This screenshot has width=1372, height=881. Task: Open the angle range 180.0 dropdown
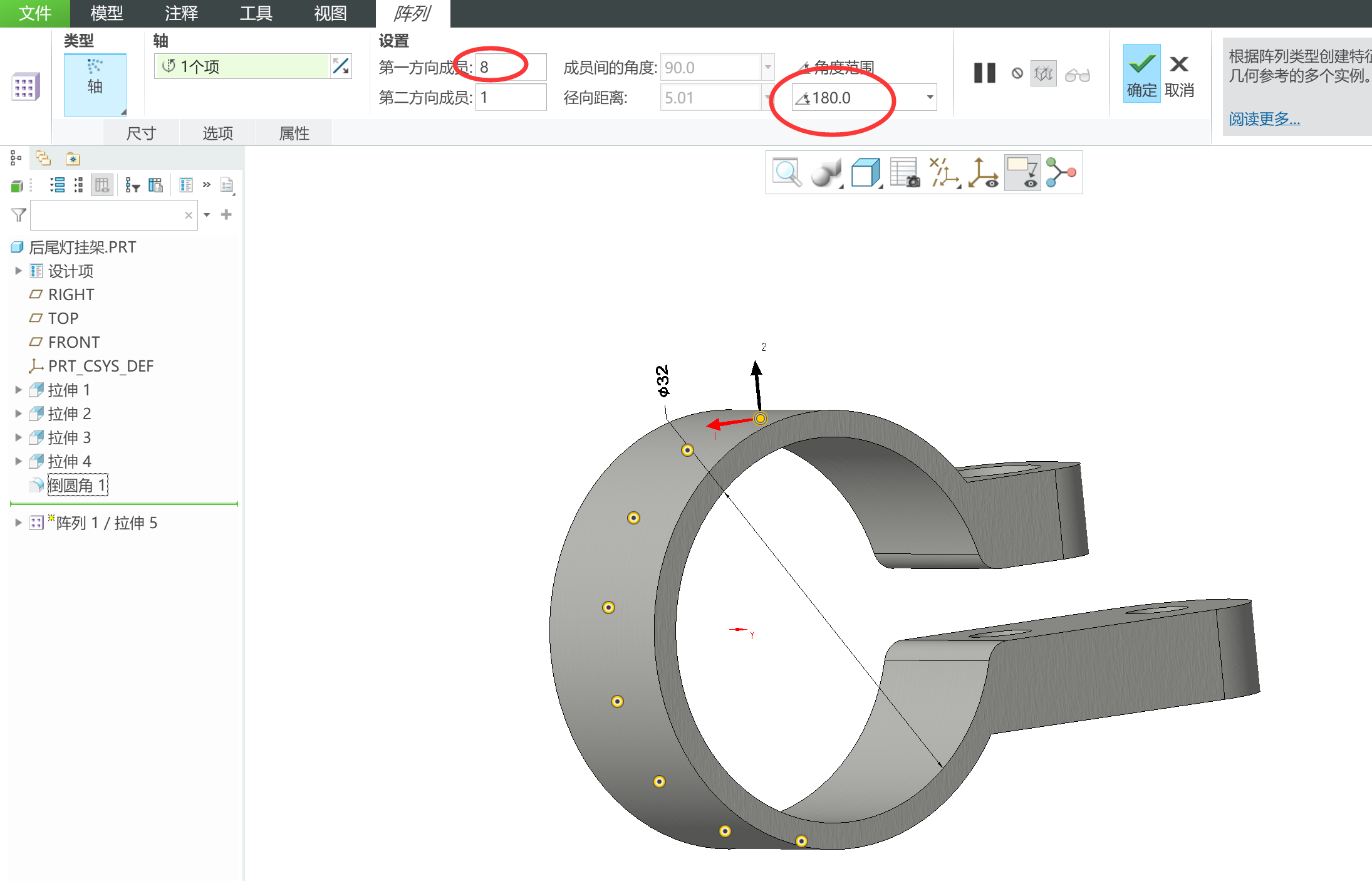(930, 98)
